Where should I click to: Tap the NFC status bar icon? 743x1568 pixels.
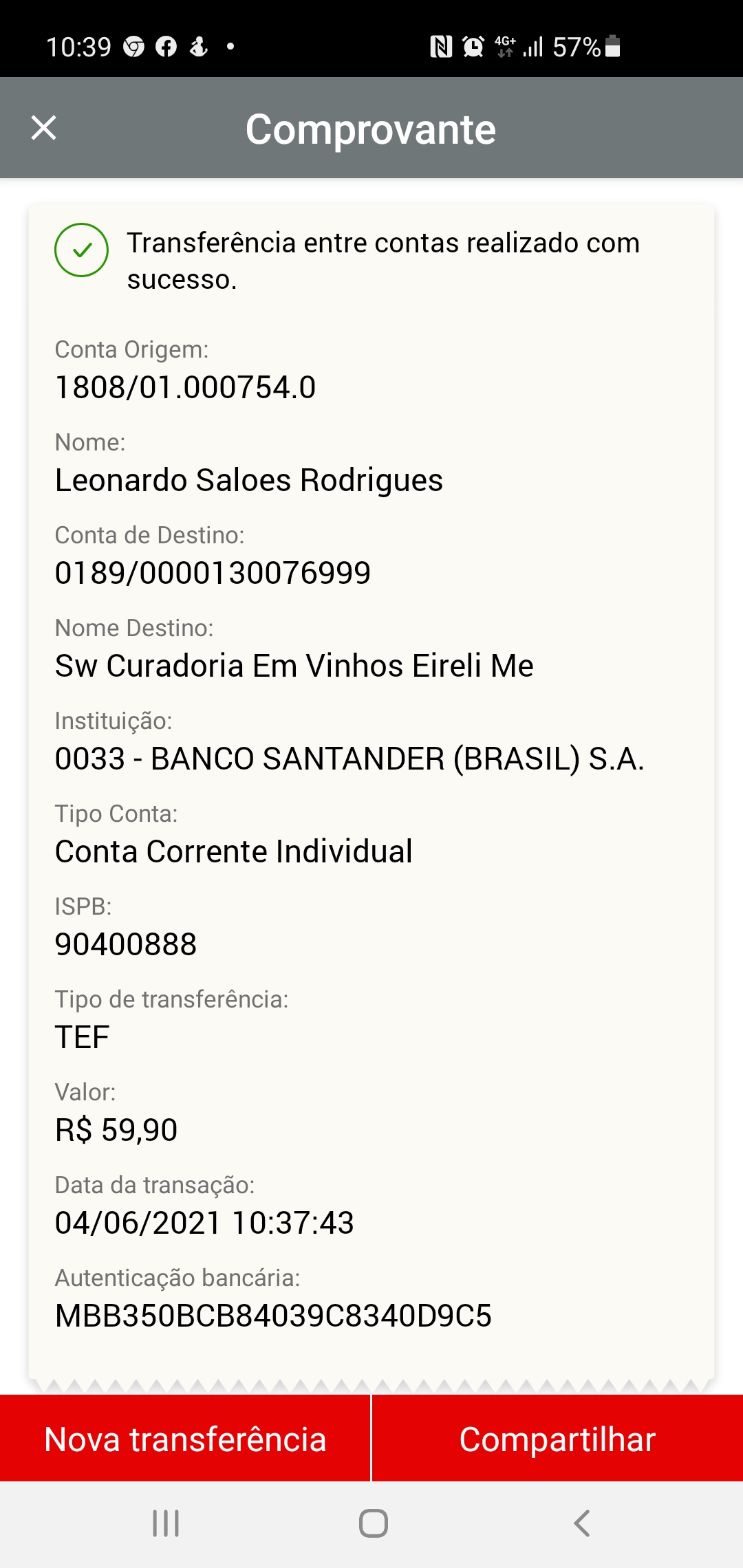[x=441, y=47]
